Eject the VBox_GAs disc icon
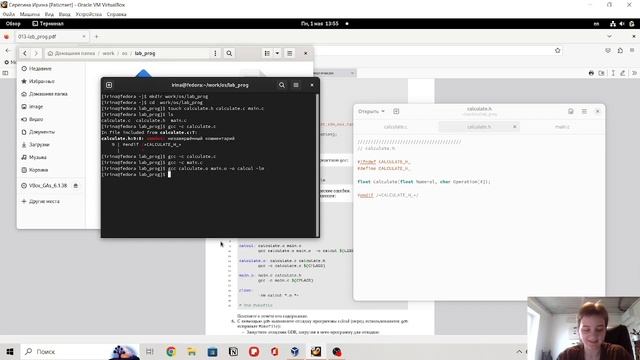Screen dimensions: 640x360 [x=76, y=186]
